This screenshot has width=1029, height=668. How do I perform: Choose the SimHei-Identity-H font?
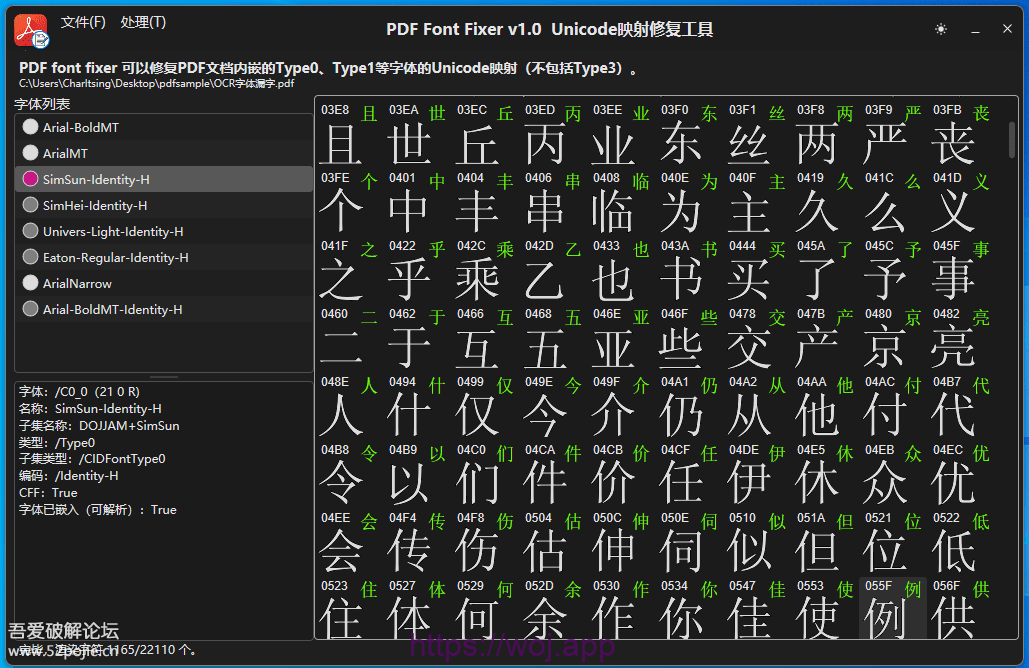pos(95,205)
